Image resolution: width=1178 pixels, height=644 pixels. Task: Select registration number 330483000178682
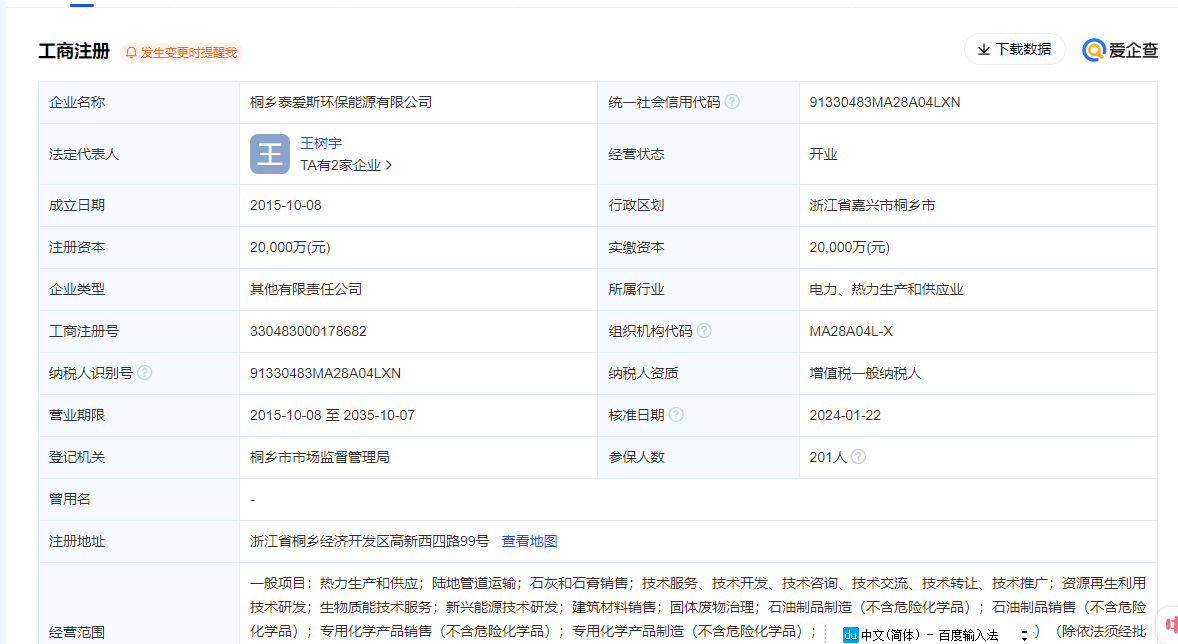tap(308, 331)
